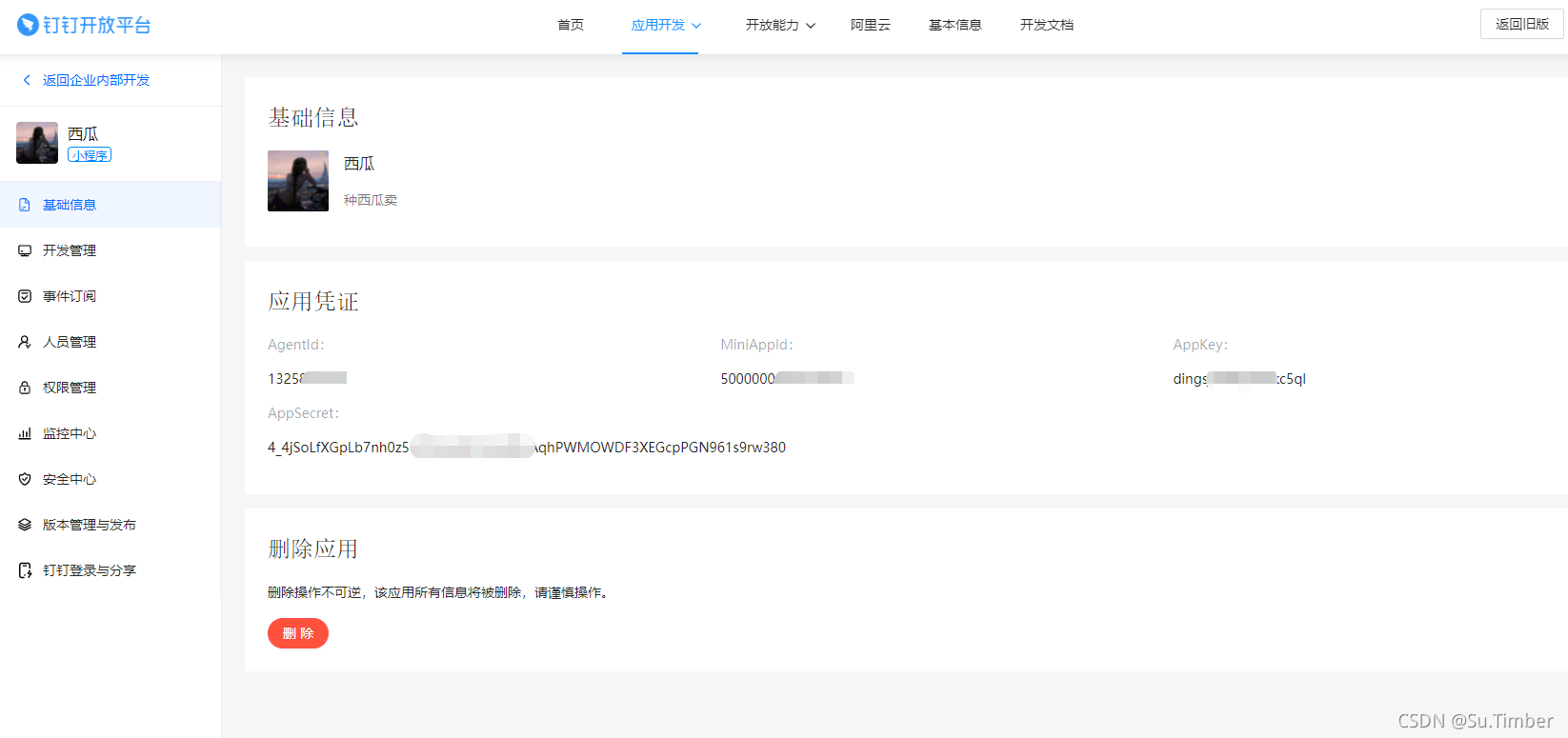Image resolution: width=1568 pixels, height=738 pixels.
Task: Select 安全中心 in the sidebar
Action: click(x=111, y=479)
